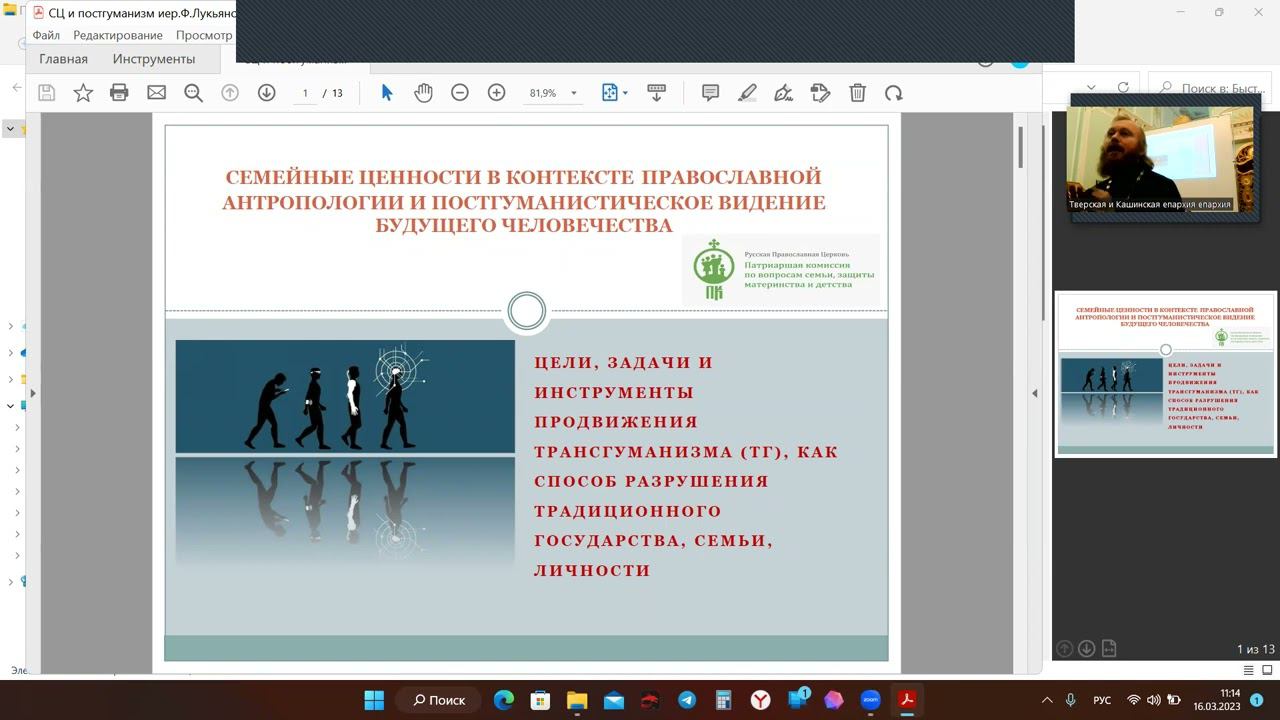Go to next page arrow-down icon

point(266,93)
